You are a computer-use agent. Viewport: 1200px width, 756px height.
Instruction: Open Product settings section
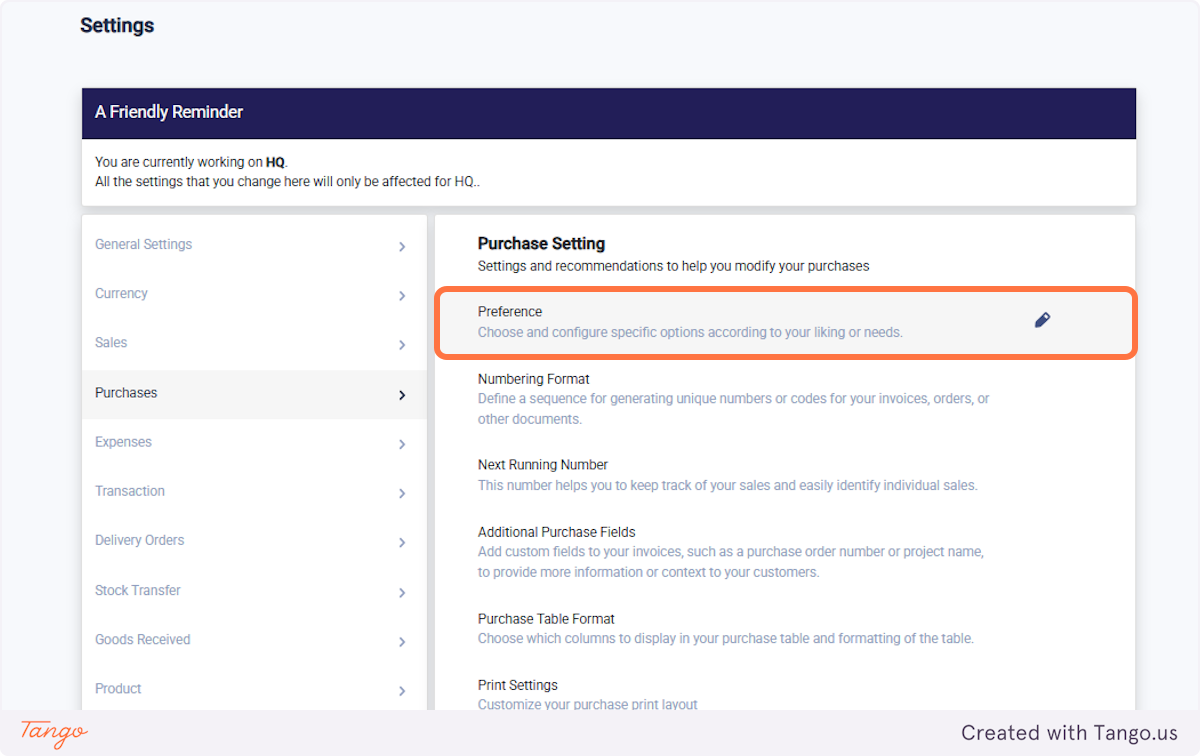[254, 689]
